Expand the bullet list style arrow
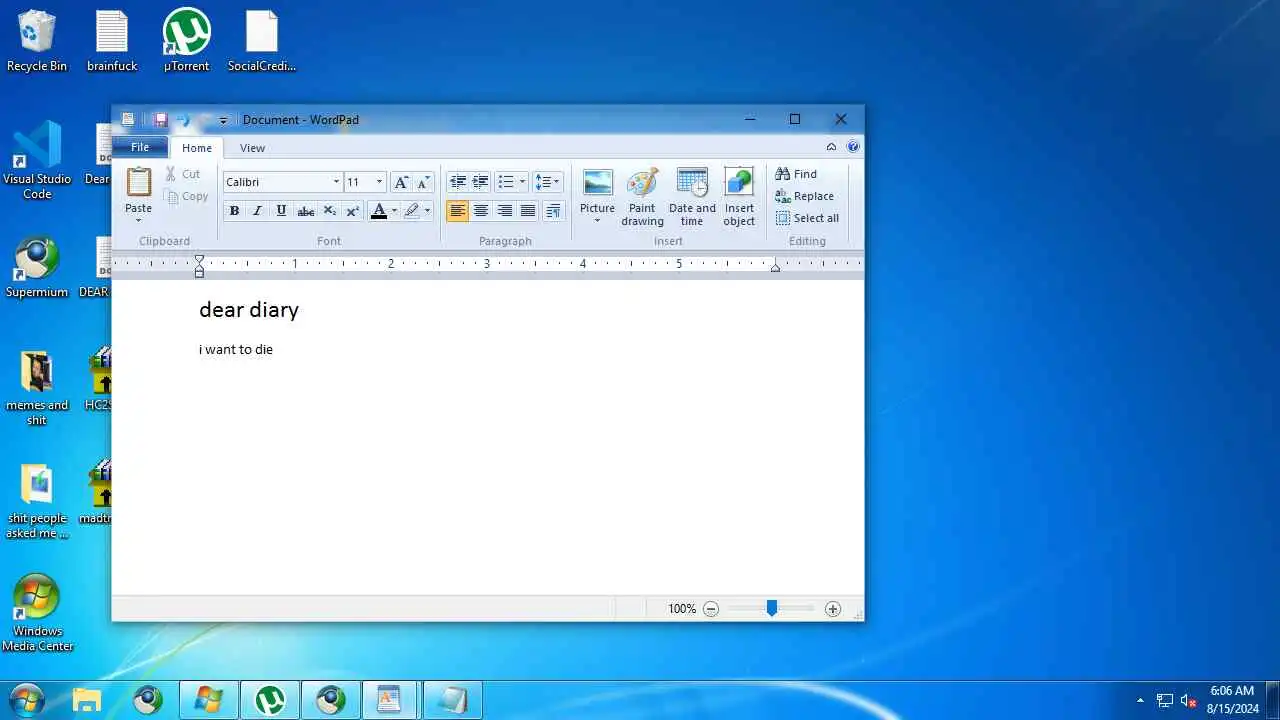 [x=522, y=182]
